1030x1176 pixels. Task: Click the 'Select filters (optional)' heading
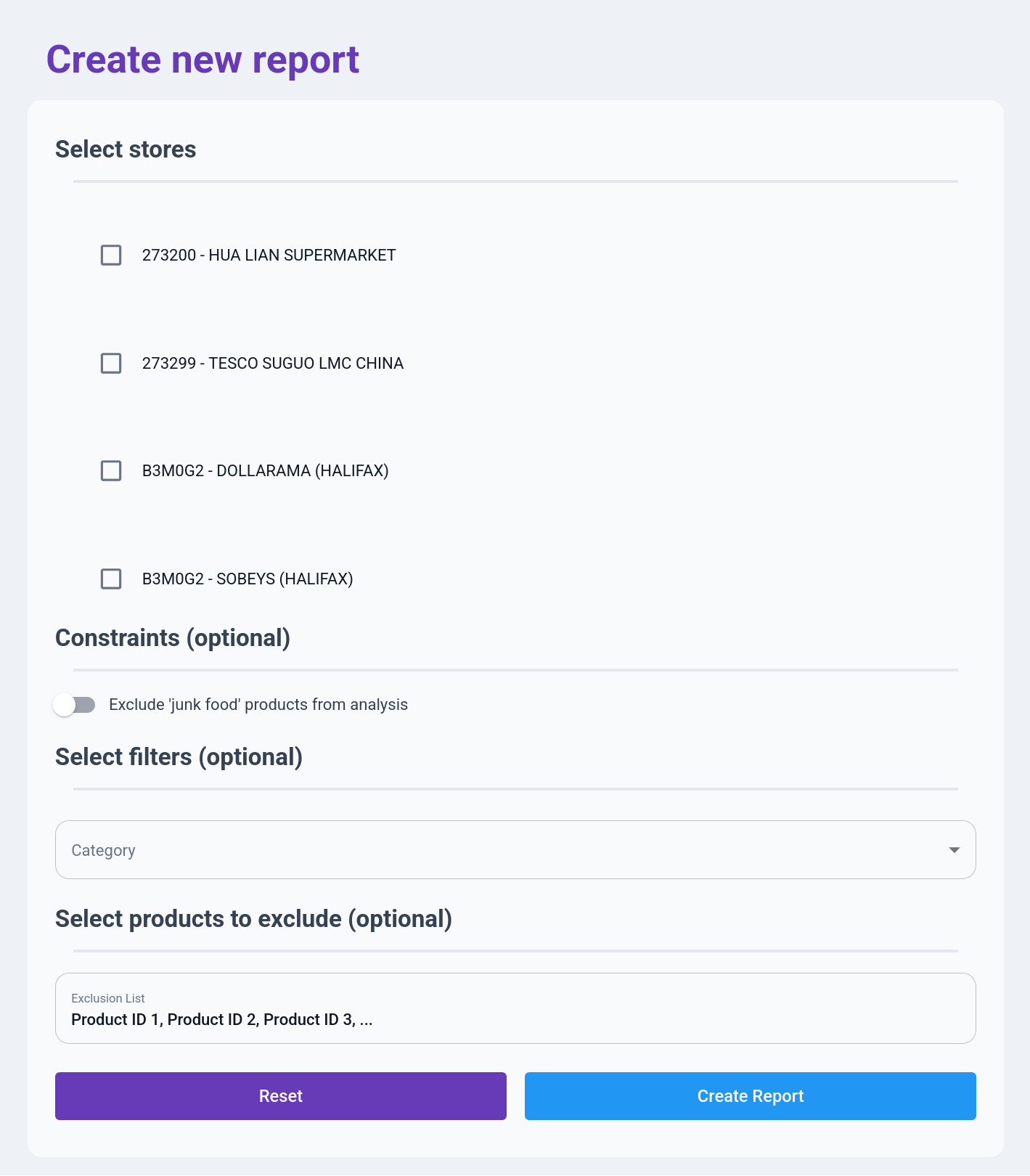tap(179, 757)
